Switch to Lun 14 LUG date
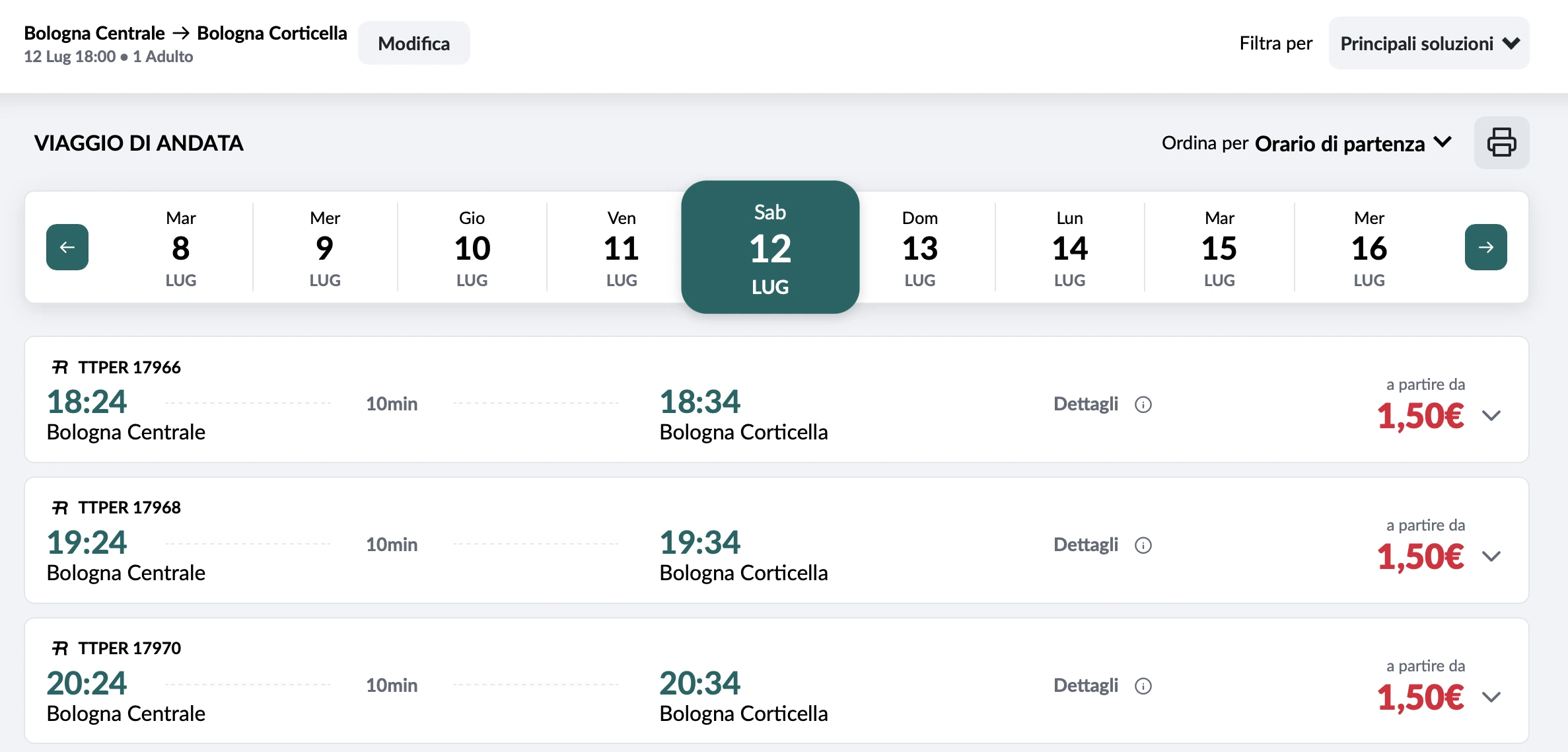 (x=1069, y=248)
